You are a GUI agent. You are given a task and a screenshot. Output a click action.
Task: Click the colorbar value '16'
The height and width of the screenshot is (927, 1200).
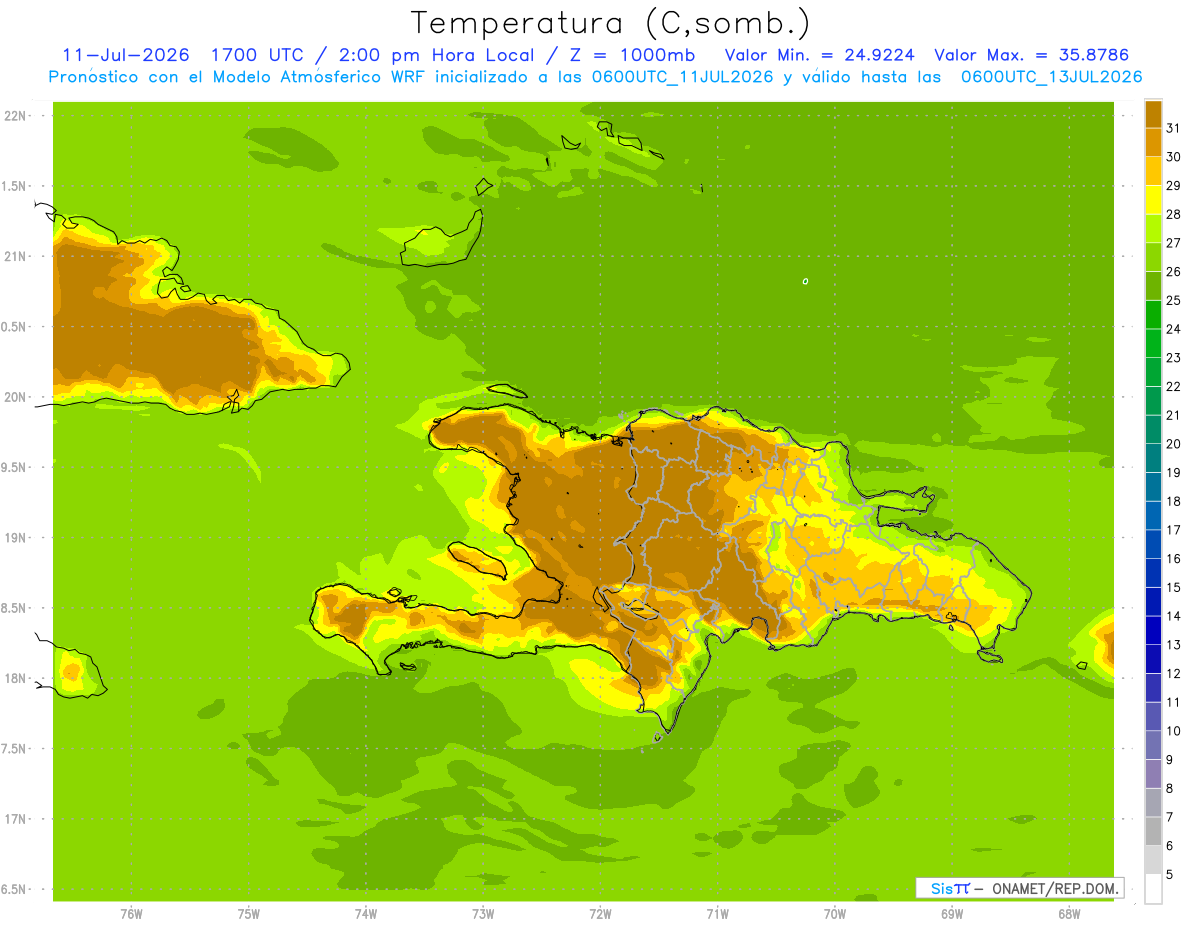click(x=1173, y=559)
